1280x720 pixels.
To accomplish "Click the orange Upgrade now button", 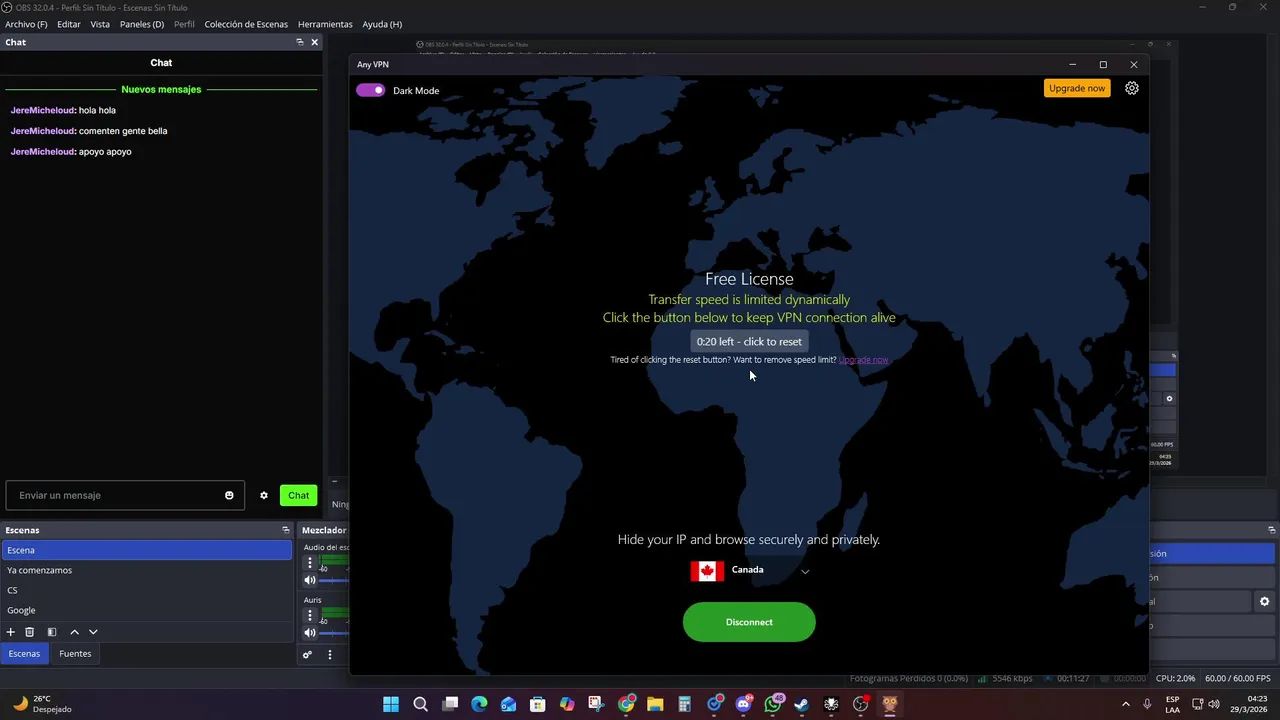I will (x=1077, y=88).
